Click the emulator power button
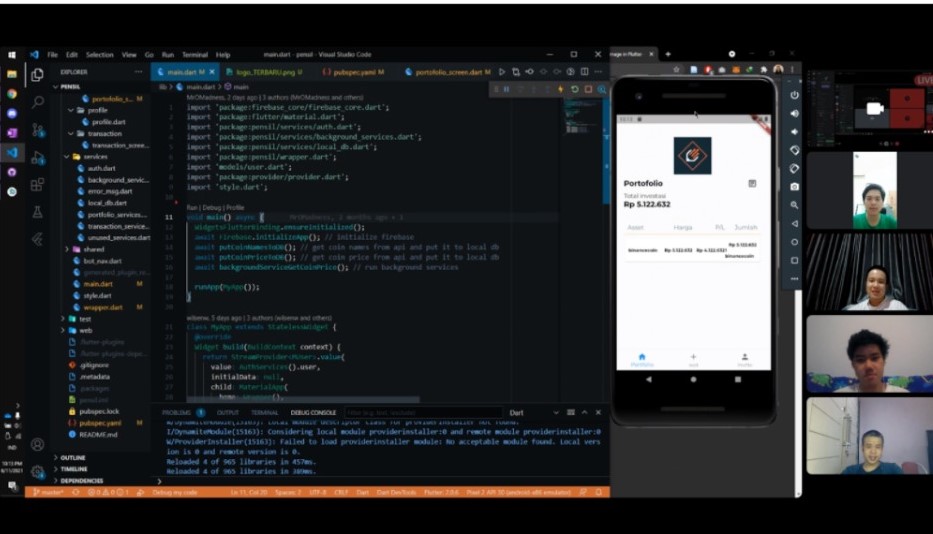The width and height of the screenshot is (933, 534). tap(794, 95)
